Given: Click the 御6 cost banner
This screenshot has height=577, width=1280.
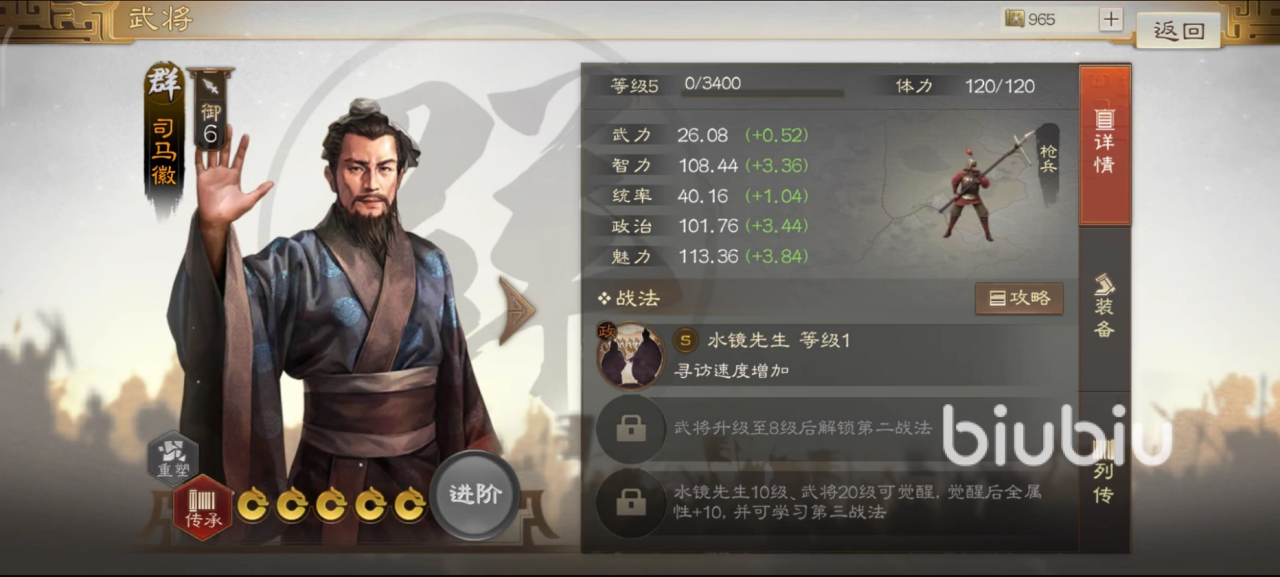Looking at the screenshot, I should [x=210, y=108].
